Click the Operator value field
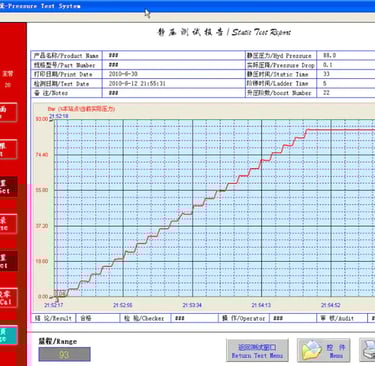 [292, 318]
